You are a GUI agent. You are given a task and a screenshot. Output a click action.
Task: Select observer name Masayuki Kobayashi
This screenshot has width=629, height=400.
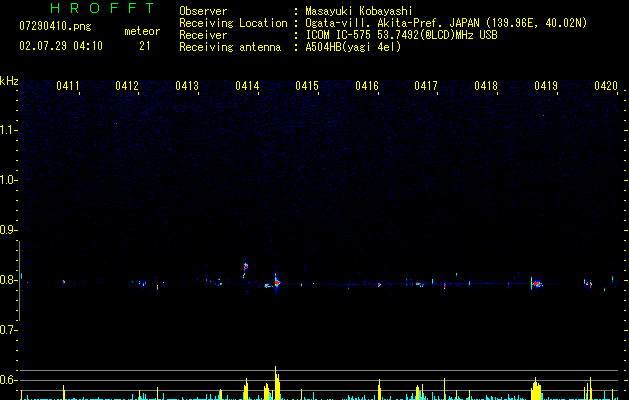359,11
